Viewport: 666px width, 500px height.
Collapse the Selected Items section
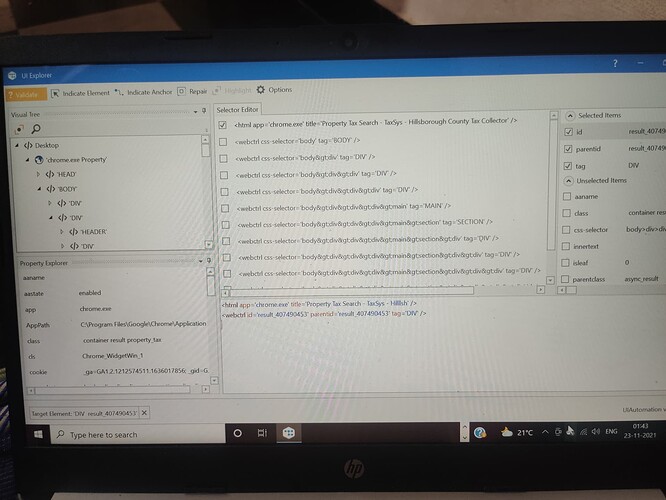[x=570, y=116]
